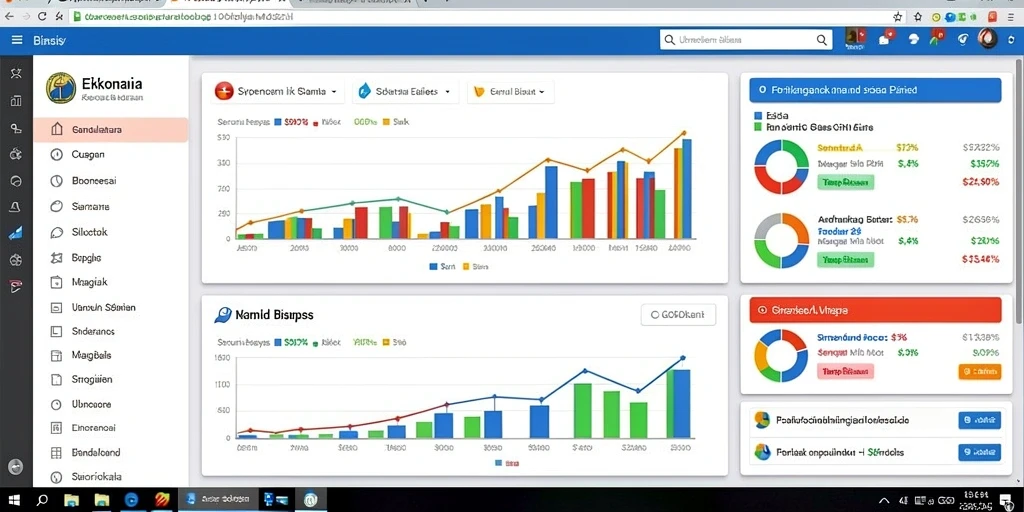
Task: Click the blue chart icon in dark sidebar
Action: click(x=16, y=234)
